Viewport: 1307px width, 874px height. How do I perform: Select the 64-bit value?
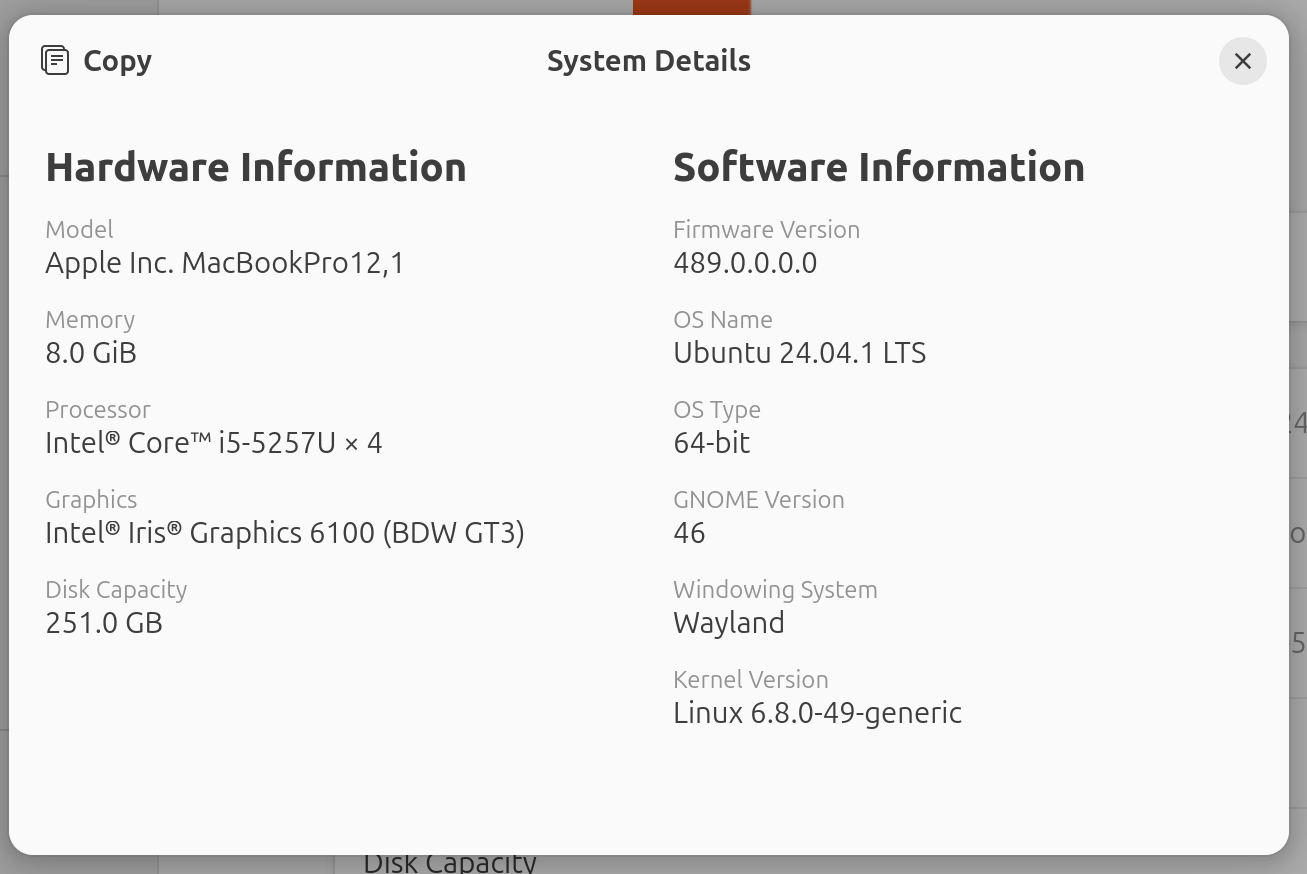712,443
